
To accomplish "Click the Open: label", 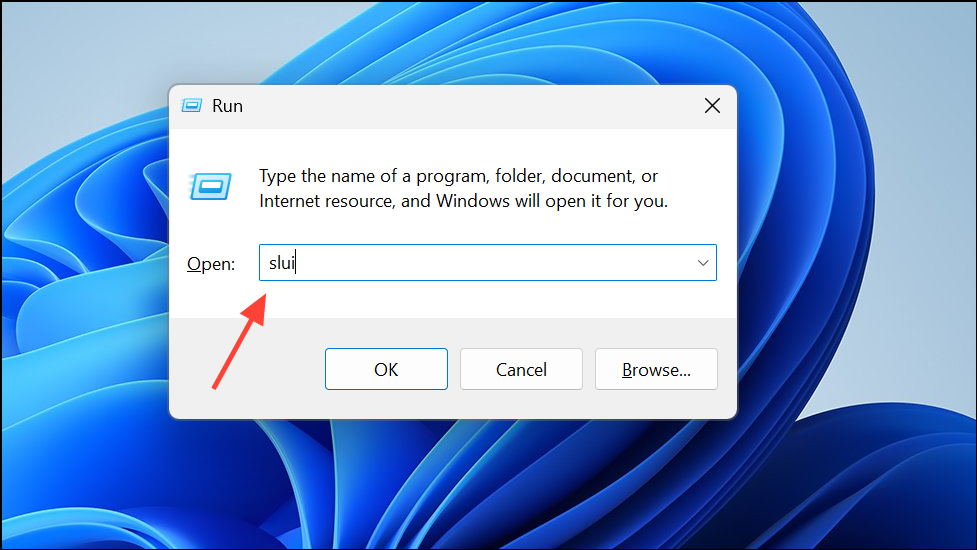I will (211, 264).
